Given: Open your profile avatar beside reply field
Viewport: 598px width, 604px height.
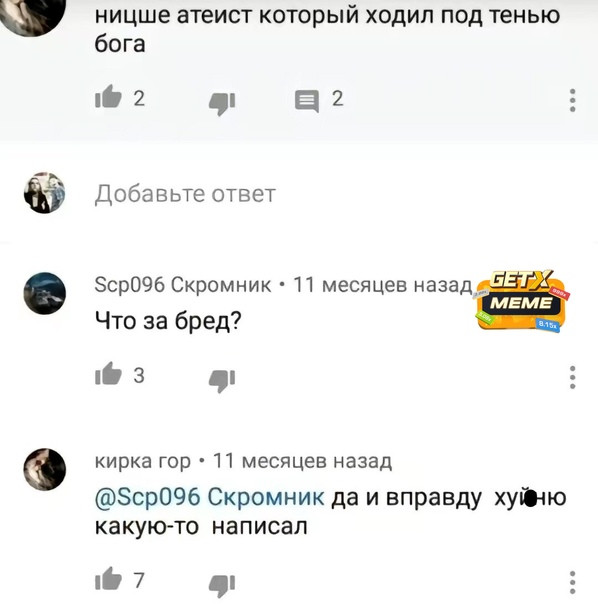Looking at the screenshot, I should (x=44, y=193).
